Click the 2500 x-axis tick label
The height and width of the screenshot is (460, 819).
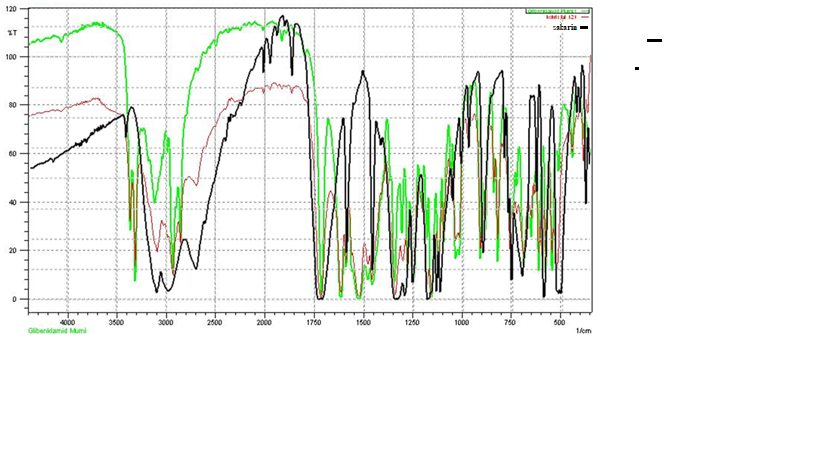click(x=215, y=322)
